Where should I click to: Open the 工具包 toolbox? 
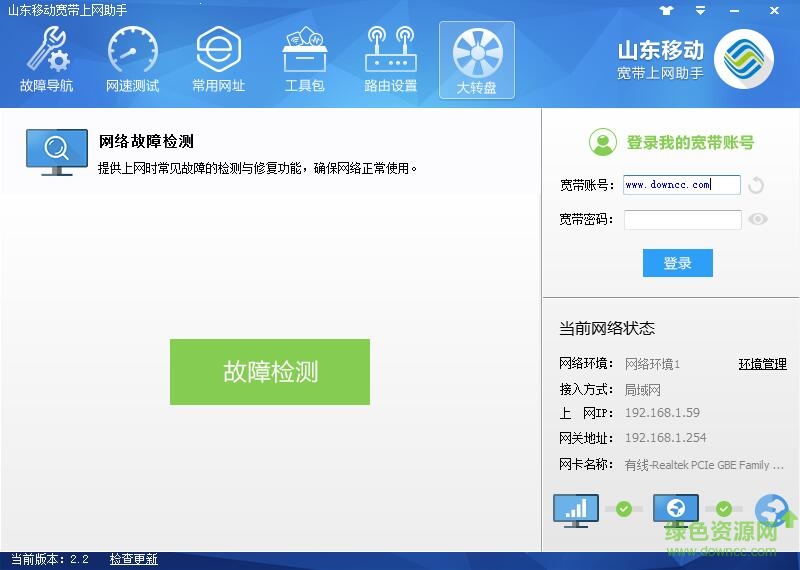(x=305, y=60)
